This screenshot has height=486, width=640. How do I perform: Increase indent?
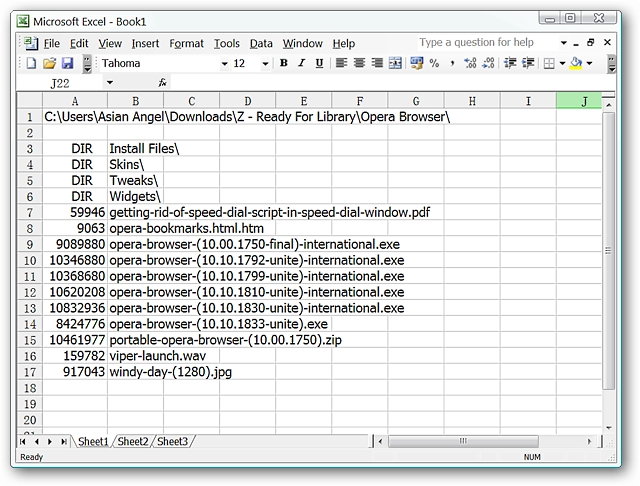(528, 63)
